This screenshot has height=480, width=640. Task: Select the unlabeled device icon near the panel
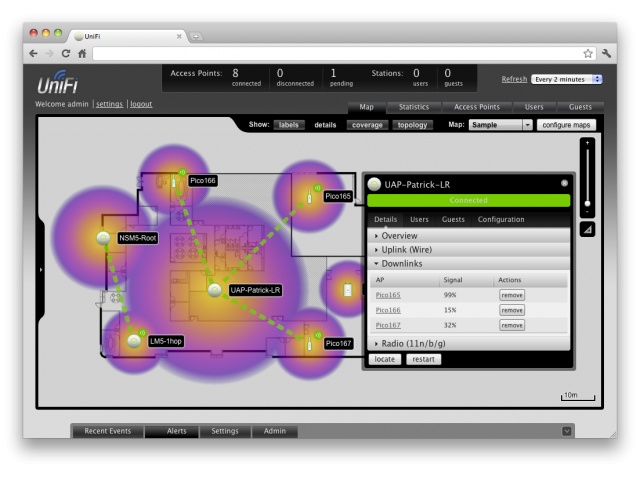(x=348, y=290)
